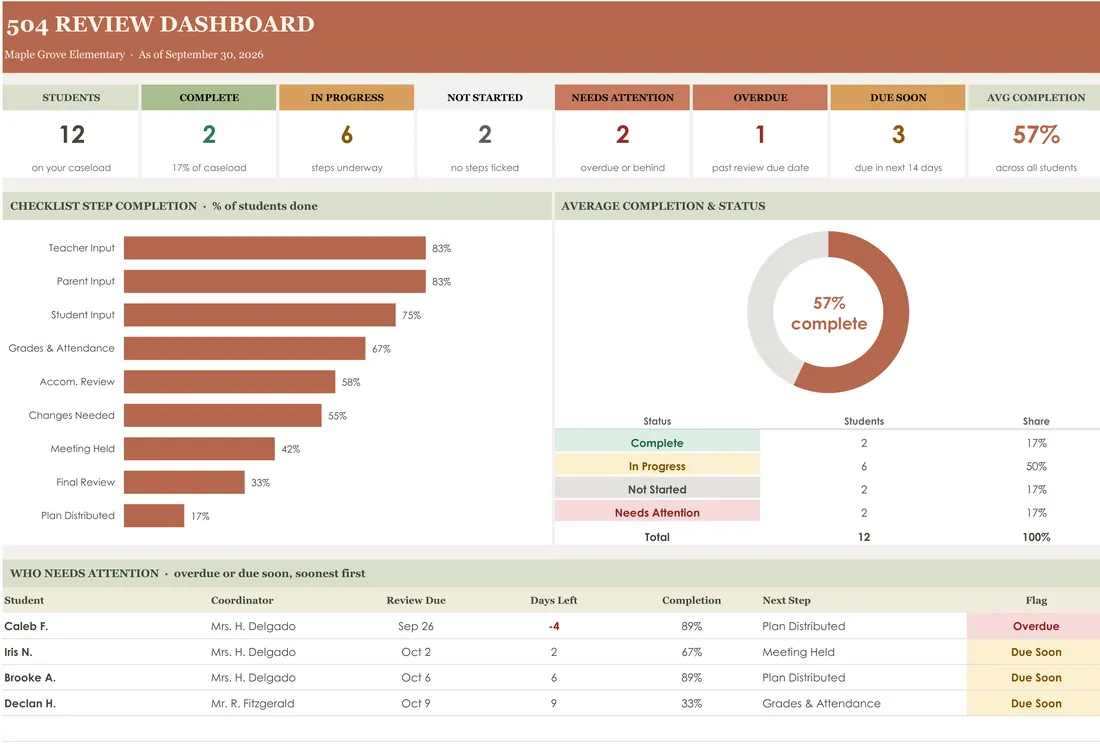The image size is (1100, 745).
Task: Select the DUE SOON card header
Action: coord(898,98)
